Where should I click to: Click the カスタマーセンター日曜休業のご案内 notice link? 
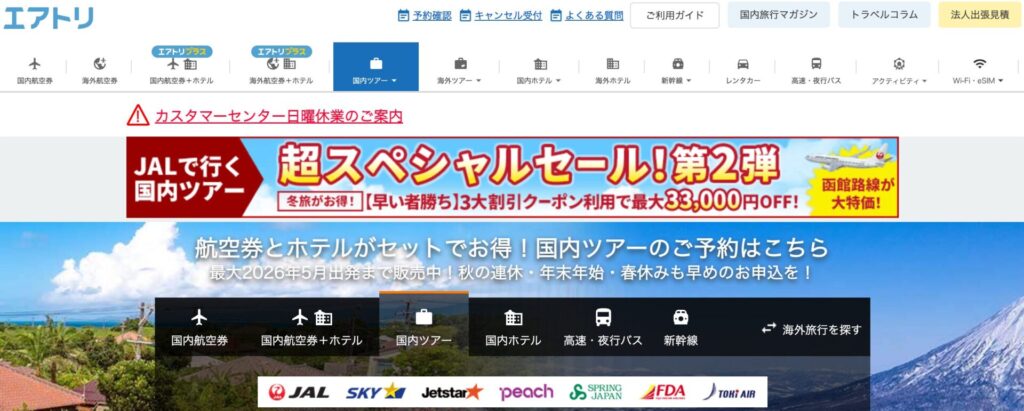[x=278, y=116]
